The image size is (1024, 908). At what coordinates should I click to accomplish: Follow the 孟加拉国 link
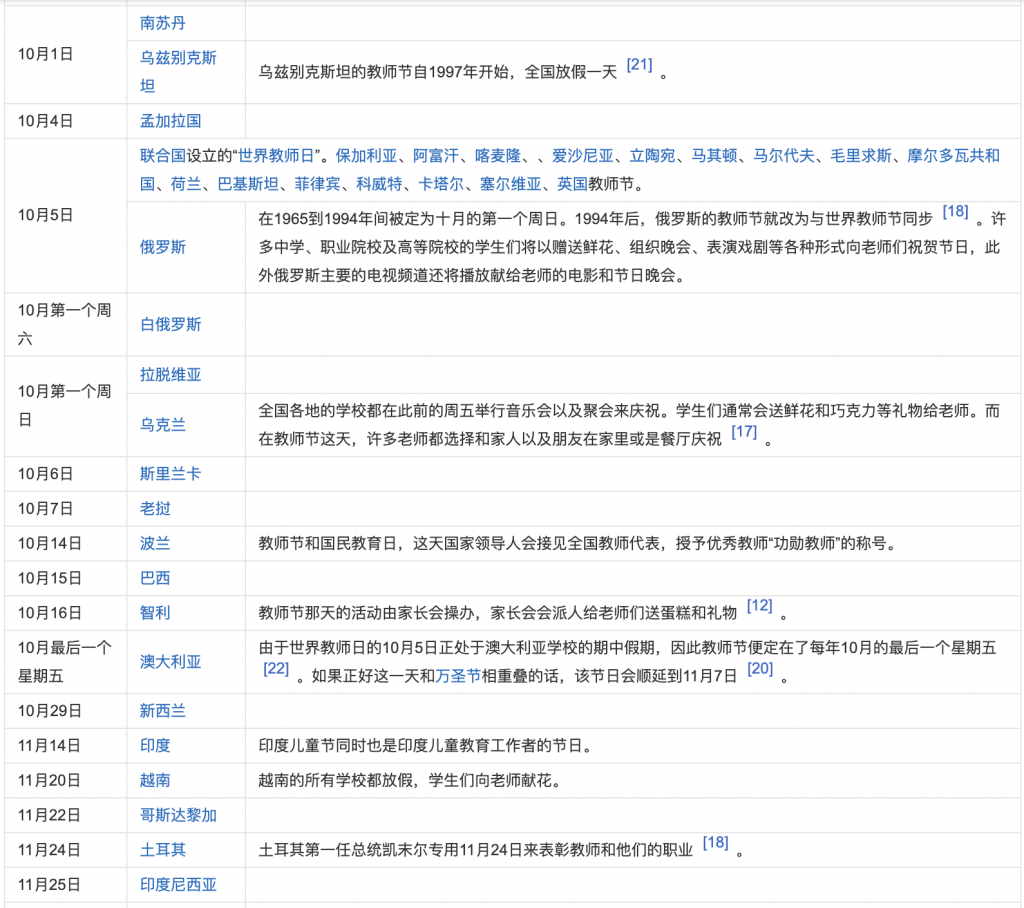click(x=170, y=122)
